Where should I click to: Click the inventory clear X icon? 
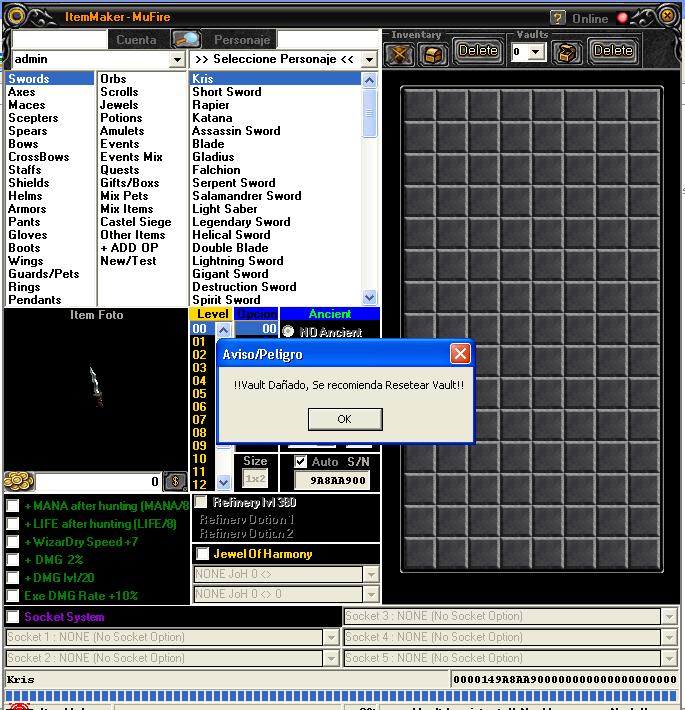tap(401, 53)
